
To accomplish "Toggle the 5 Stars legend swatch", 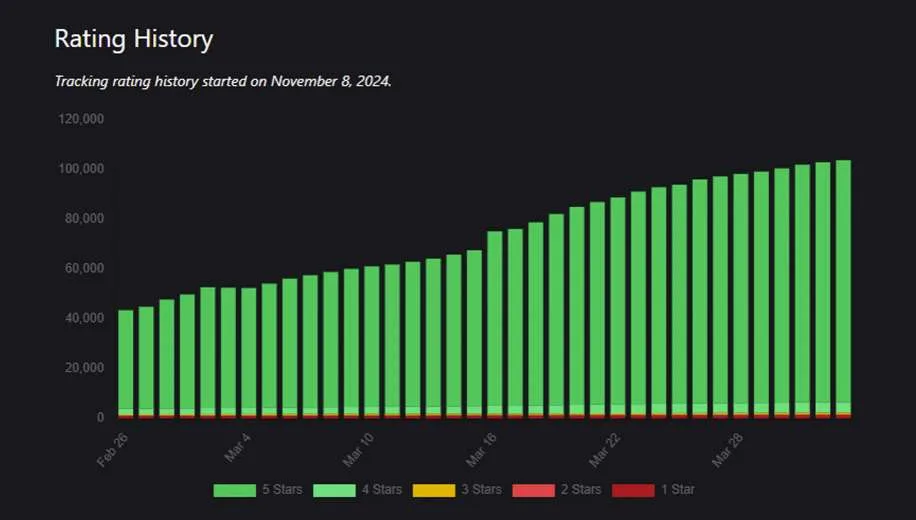I will (x=235, y=490).
